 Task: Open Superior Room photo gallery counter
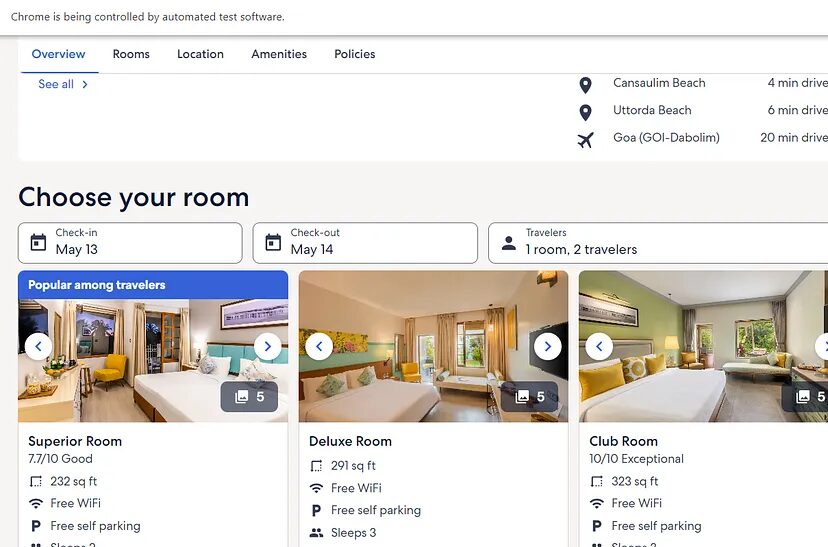pos(249,397)
